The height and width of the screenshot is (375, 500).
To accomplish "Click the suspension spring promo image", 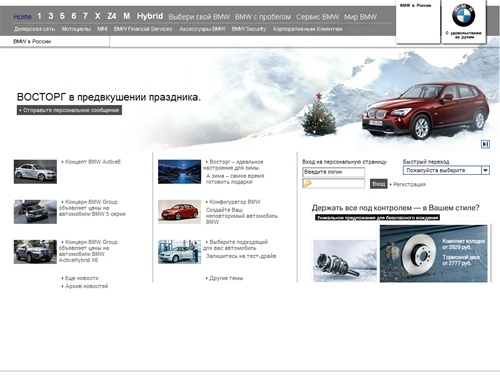I will click(345, 261).
